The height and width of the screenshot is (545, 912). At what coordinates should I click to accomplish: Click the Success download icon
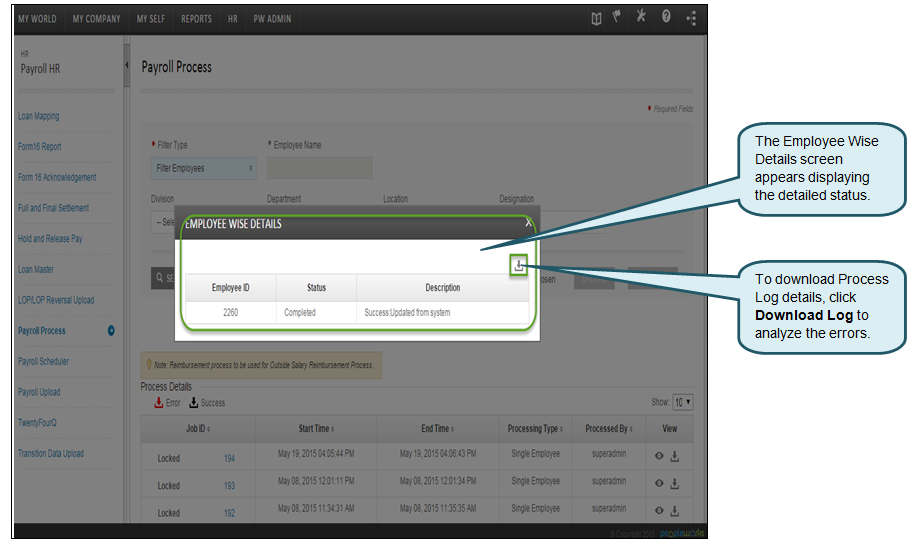tap(194, 403)
